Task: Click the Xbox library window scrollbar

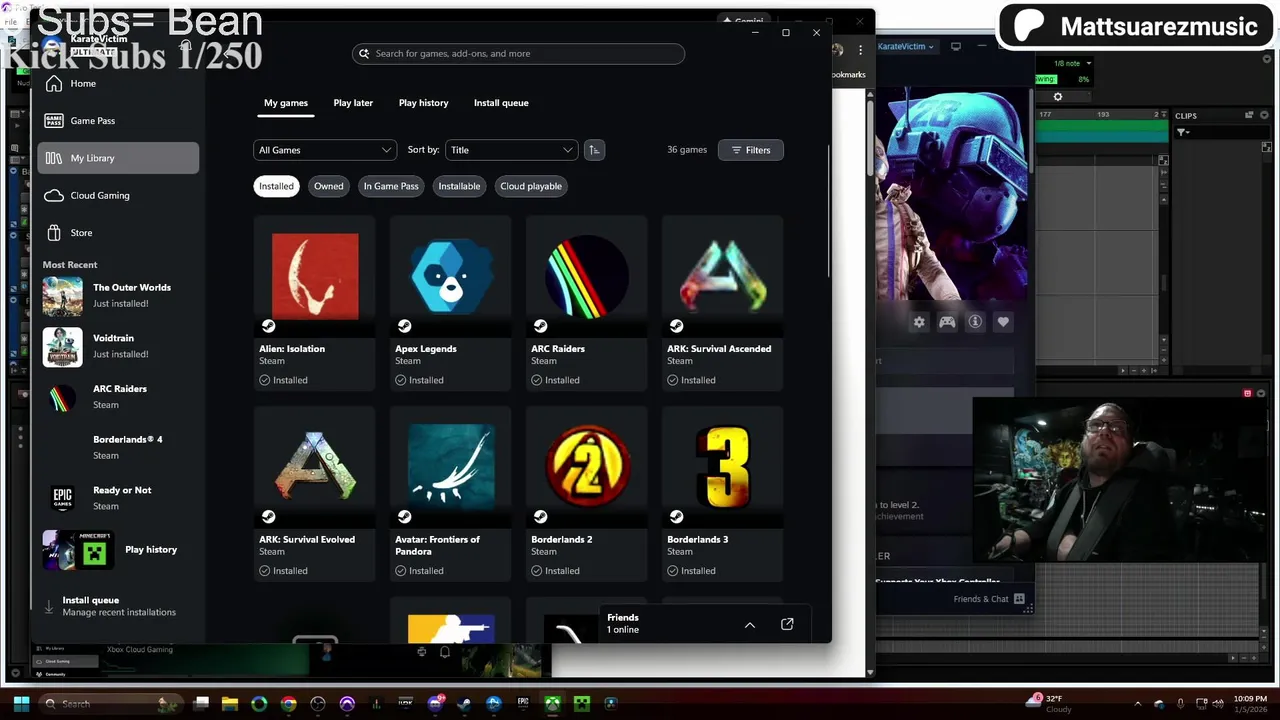Action: (x=828, y=212)
